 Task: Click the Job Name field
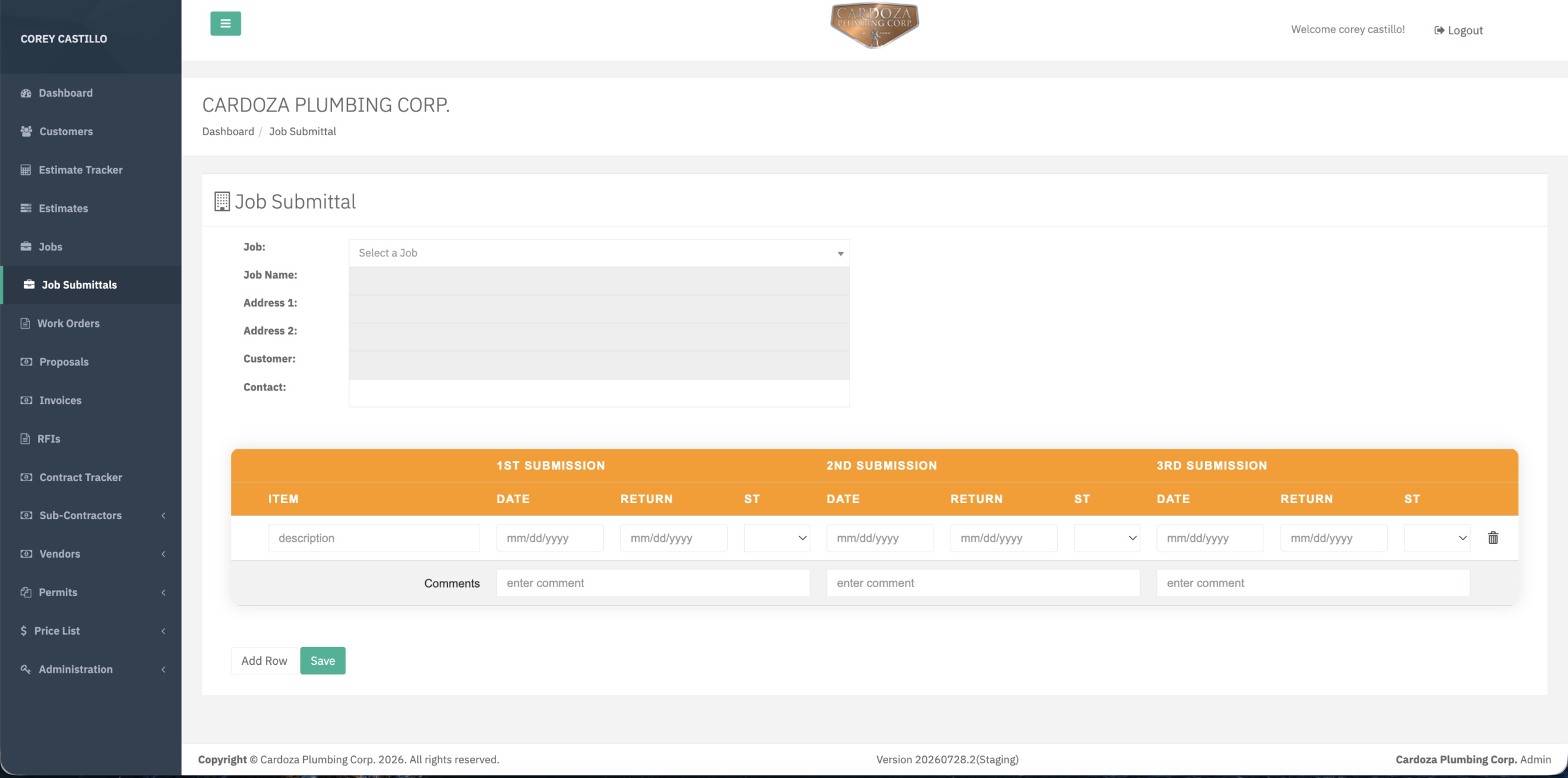(x=599, y=282)
